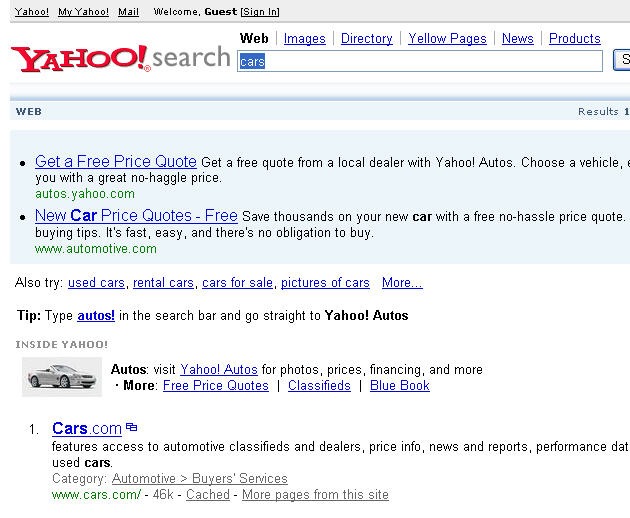Click the Sign In link
The width and height of the screenshot is (630, 518).
tap(260, 12)
